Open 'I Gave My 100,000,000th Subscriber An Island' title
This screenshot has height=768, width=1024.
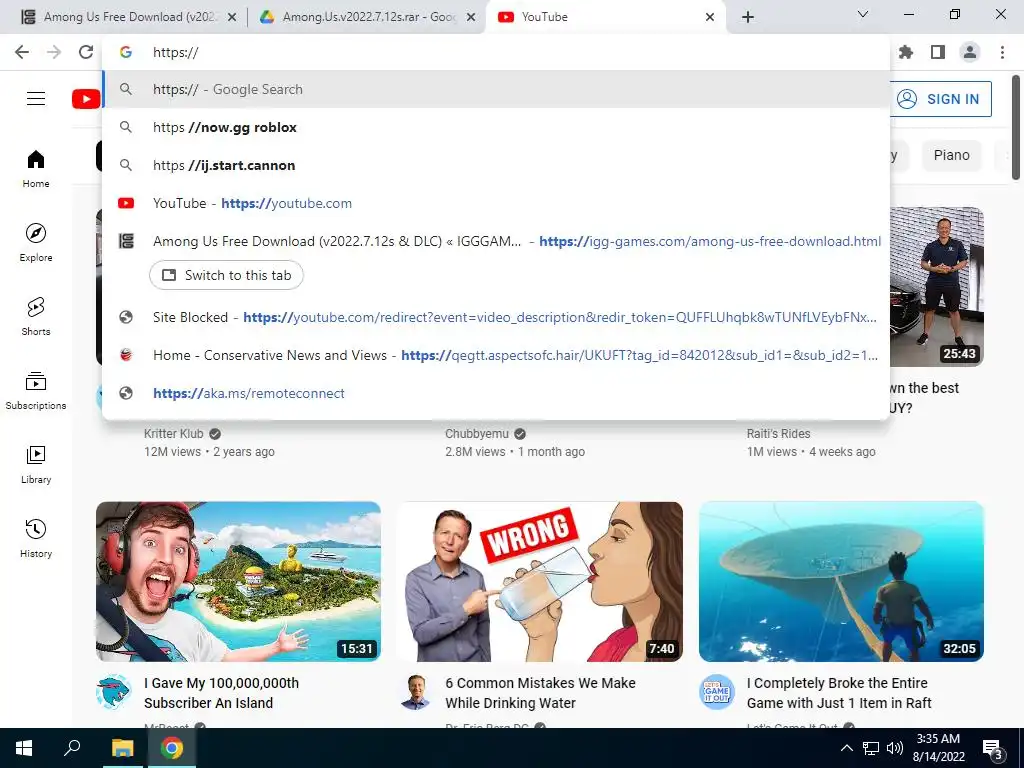click(x=221, y=693)
